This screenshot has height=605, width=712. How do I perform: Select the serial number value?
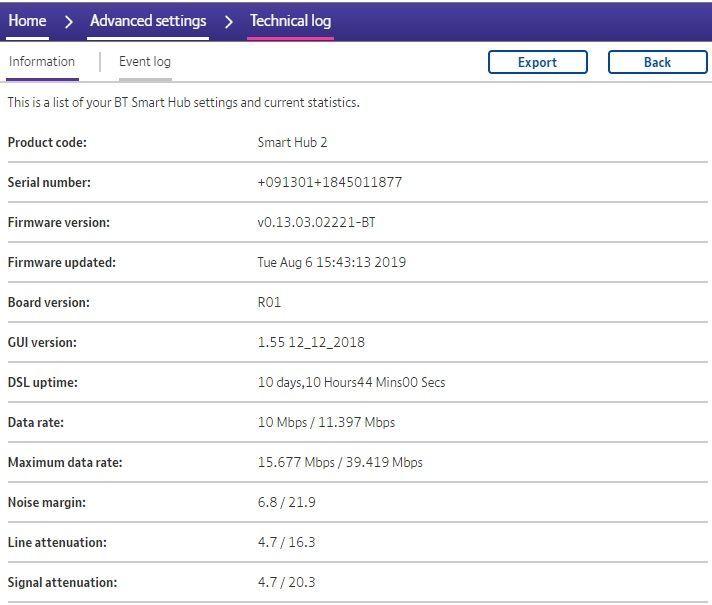[330, 183]
